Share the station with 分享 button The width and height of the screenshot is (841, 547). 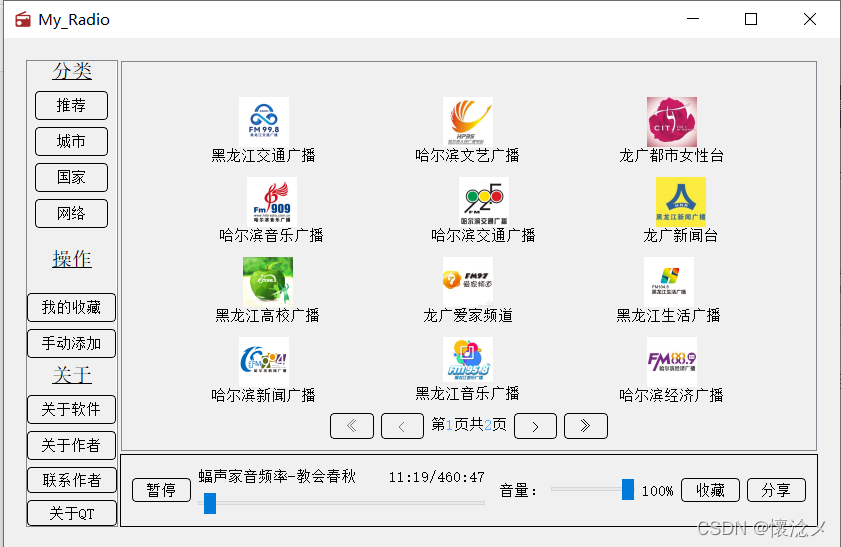point(776,490)
